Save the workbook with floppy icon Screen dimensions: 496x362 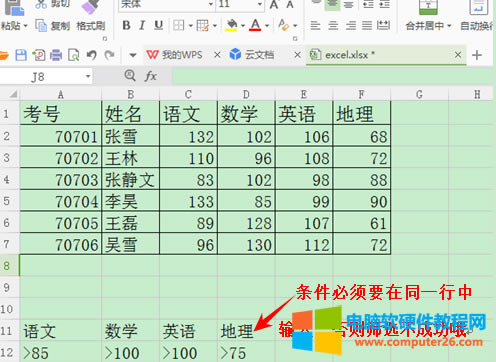21,55
